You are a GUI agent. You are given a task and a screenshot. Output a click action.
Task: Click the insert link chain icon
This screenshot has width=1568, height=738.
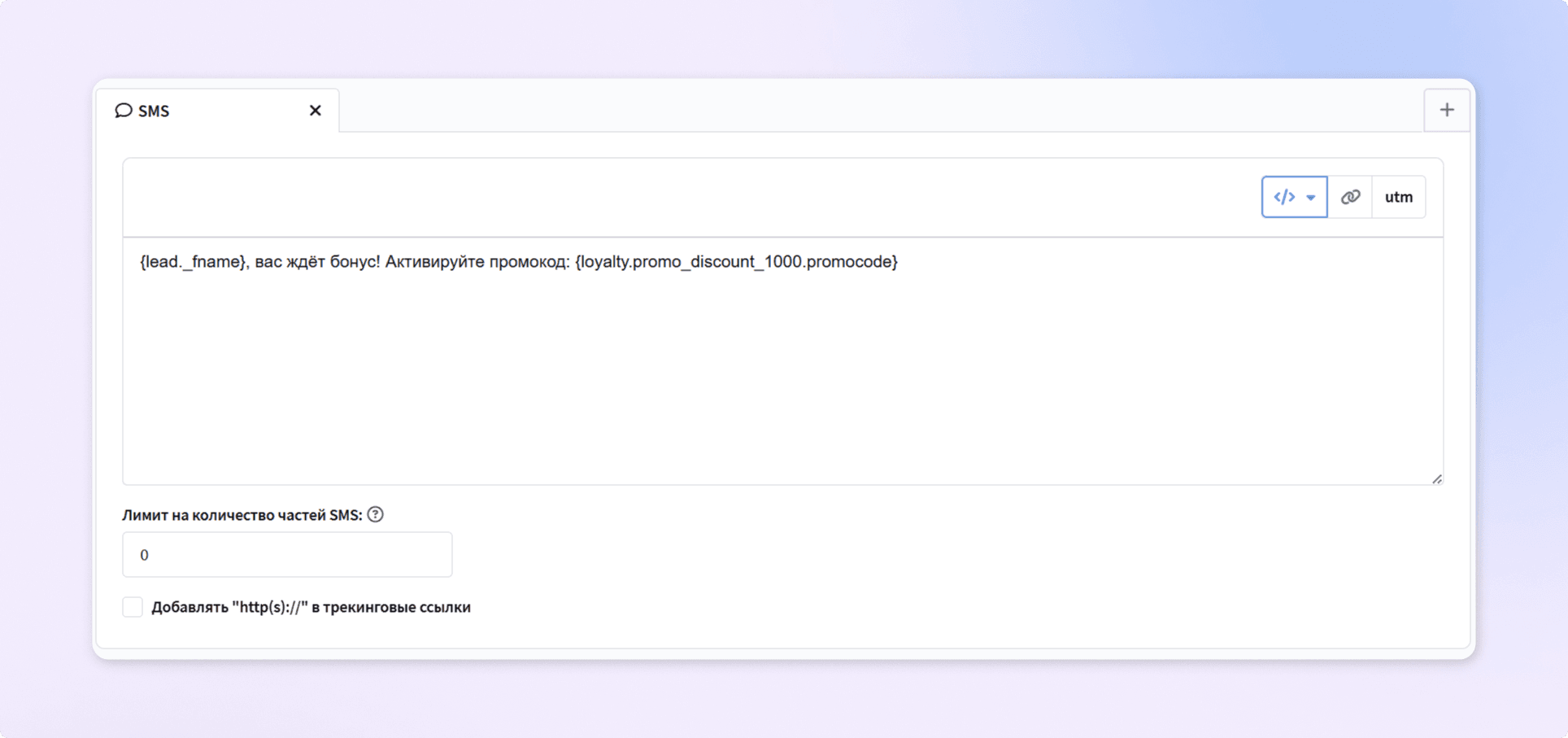(1350, 197)
